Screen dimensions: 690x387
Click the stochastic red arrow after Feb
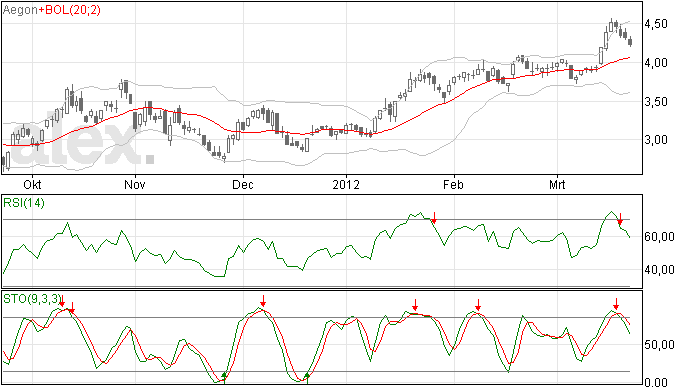[x=478, y=305]
